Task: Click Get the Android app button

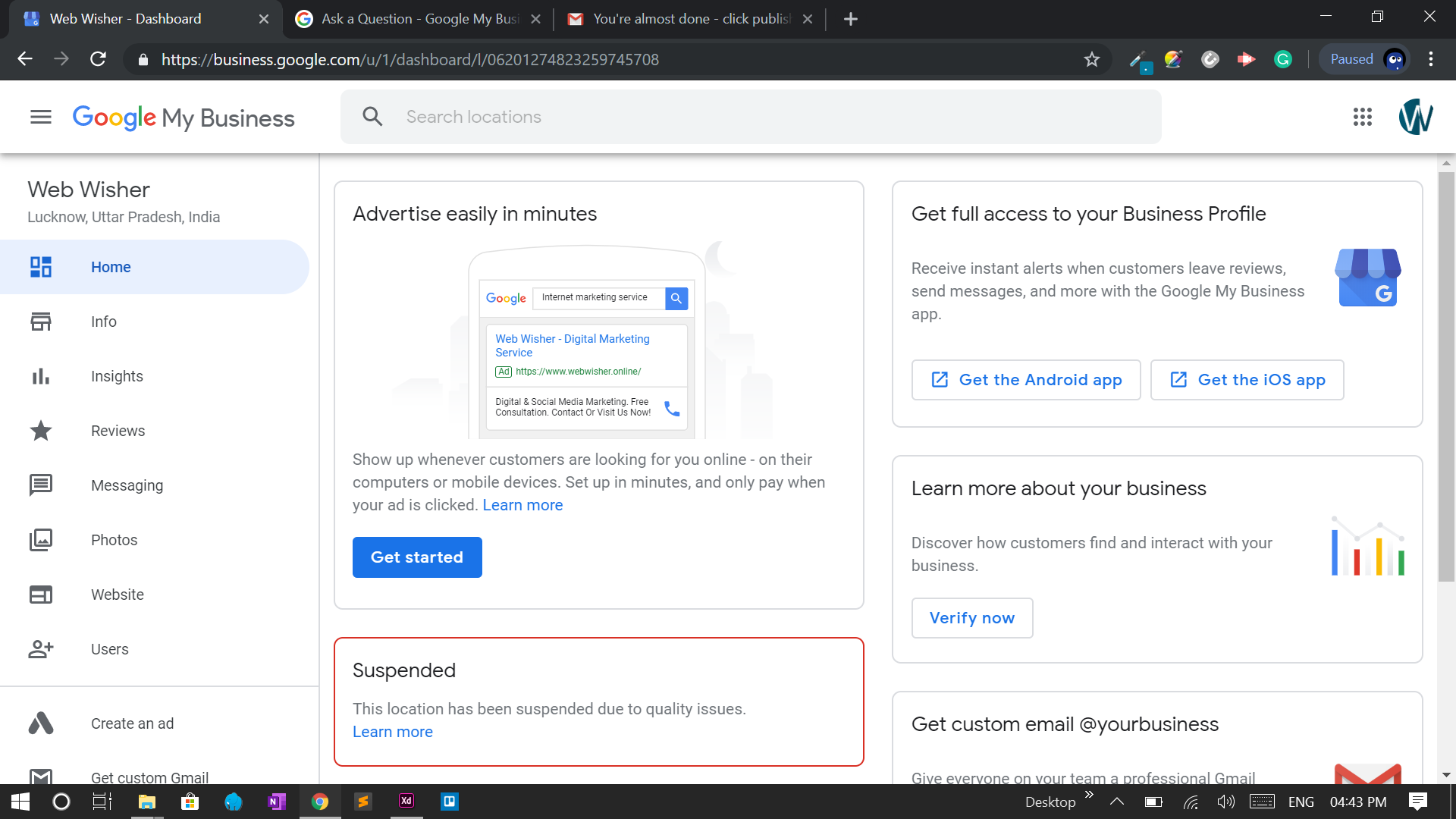Action: click(1025, 380)
